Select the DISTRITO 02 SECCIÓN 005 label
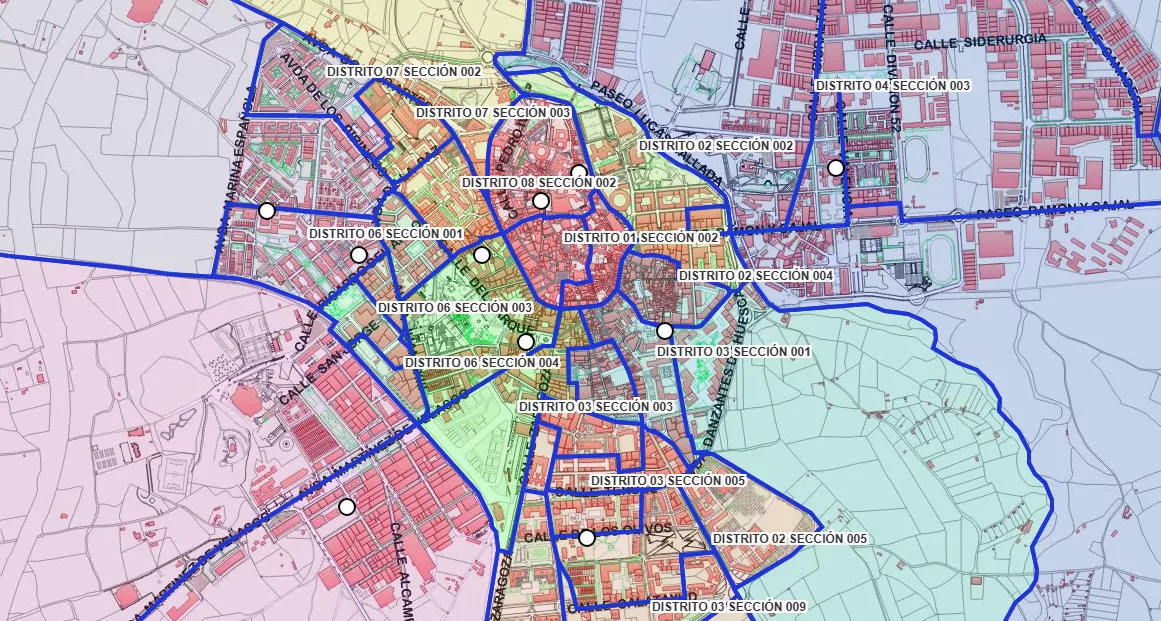1161x621 pixels. [x=789, y=538]
